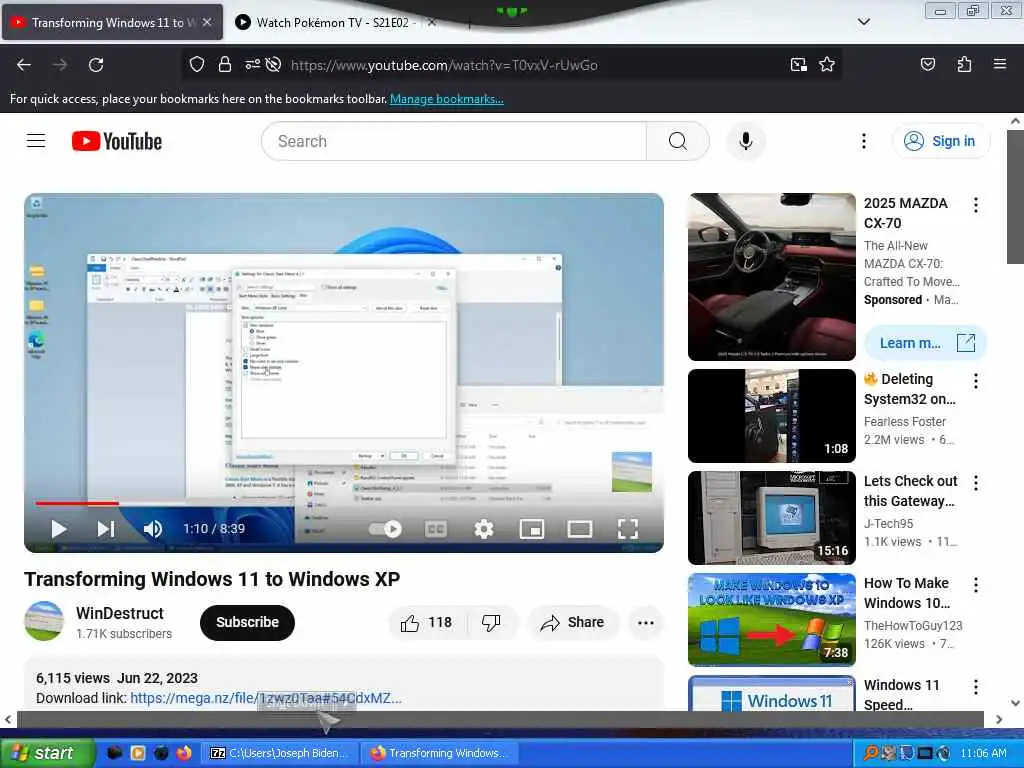This screenshot has width=1024, height=768.
Task: Click into the YouTube Search field
Action: (x=455, y=141)
